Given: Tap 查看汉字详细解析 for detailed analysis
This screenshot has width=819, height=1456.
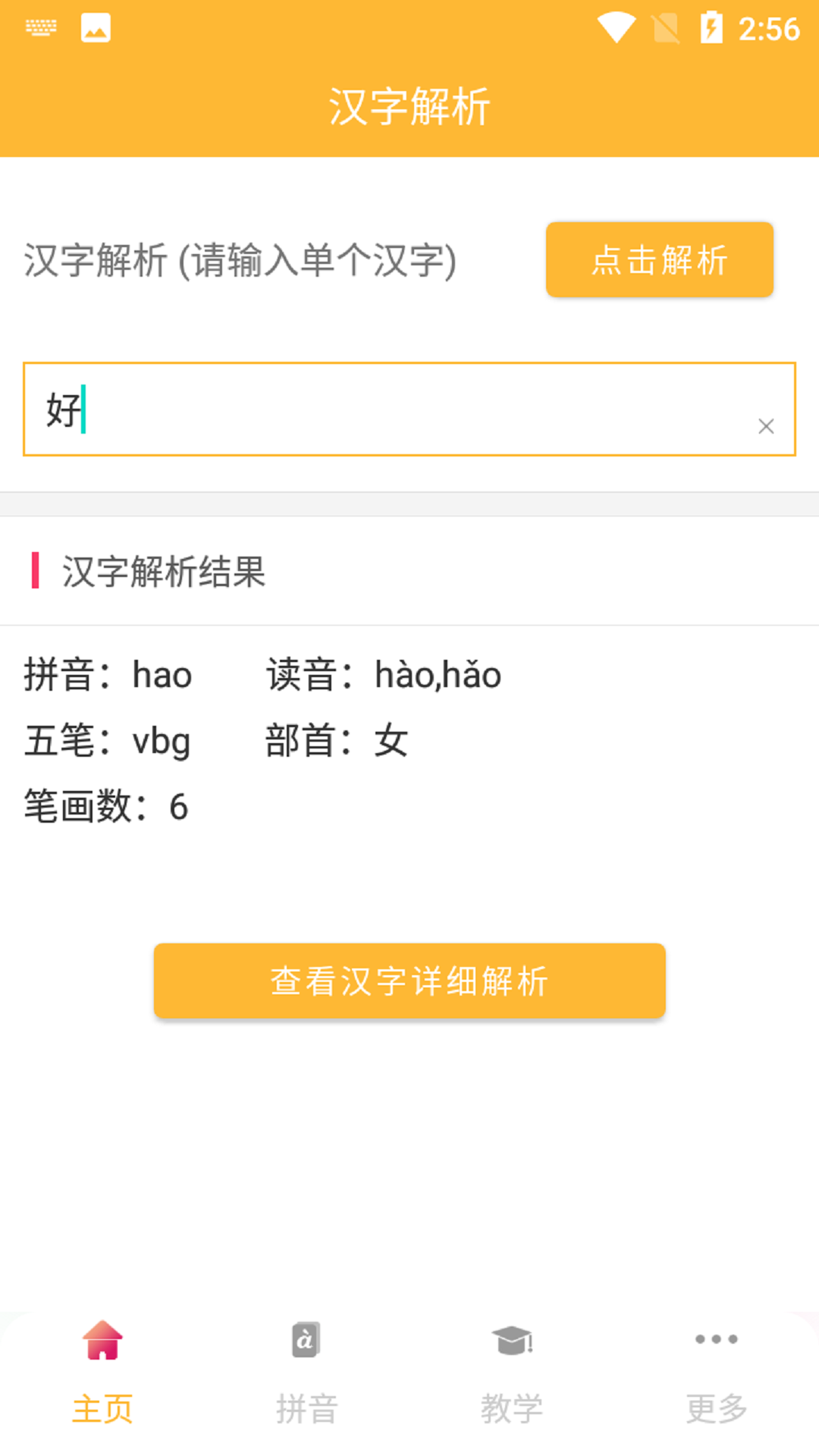Looking at the screenshot, I should (409, 980).
